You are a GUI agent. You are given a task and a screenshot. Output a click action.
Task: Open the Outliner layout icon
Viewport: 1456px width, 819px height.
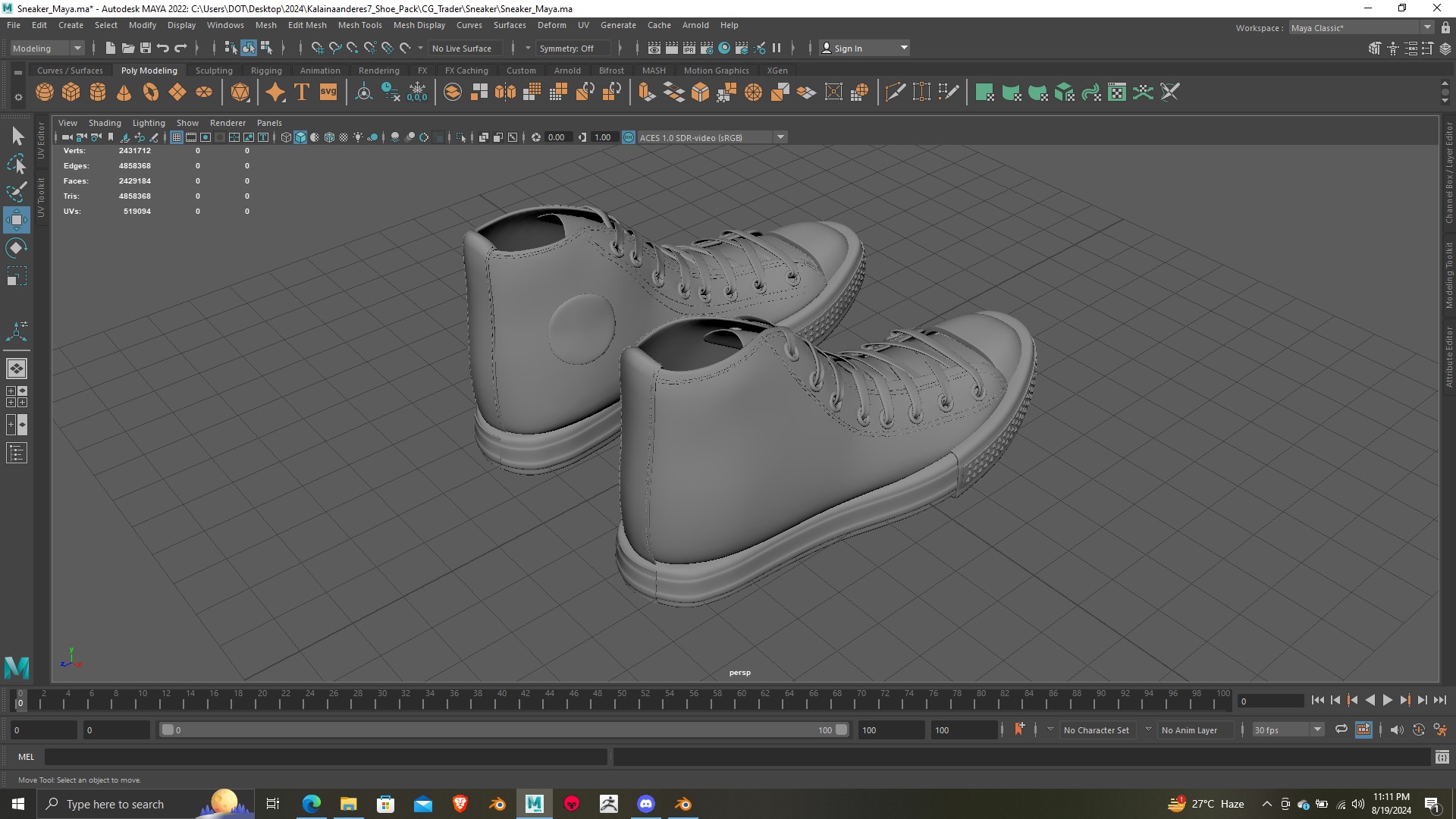point(17,453)
